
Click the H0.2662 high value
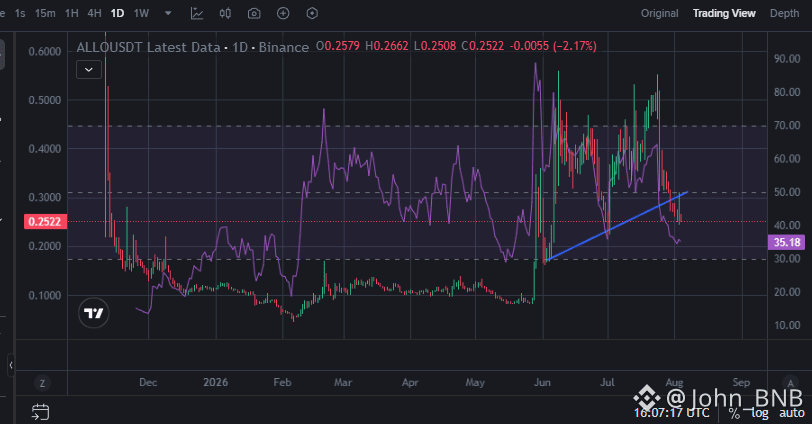point(387,46)
